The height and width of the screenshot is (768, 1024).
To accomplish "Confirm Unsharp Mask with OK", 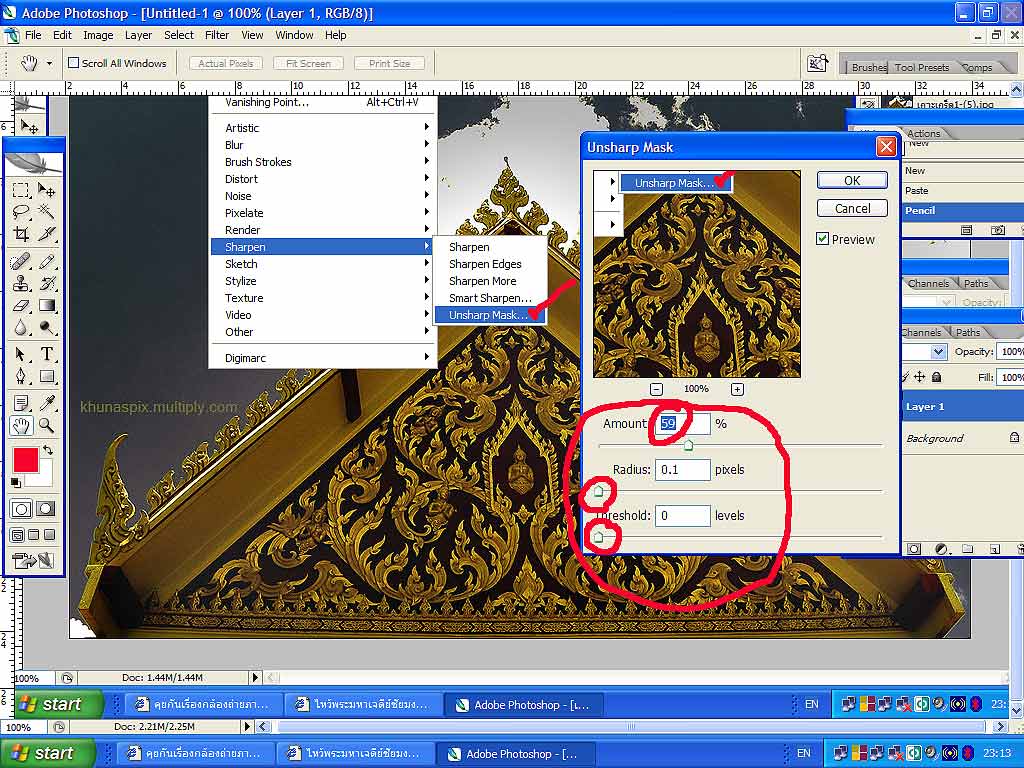I will 852,180.
